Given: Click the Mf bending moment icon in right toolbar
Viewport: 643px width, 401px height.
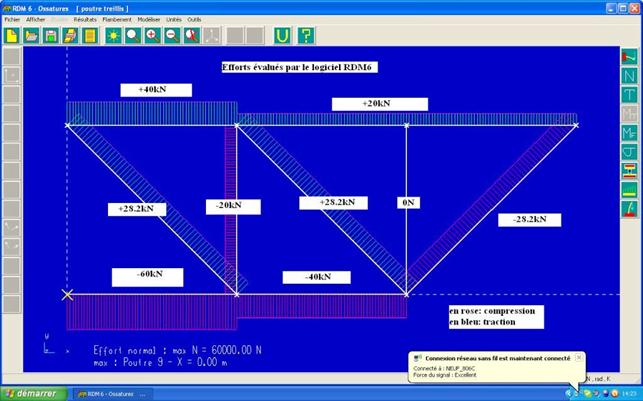Looking at the screenshot, I should pos(630,133).
